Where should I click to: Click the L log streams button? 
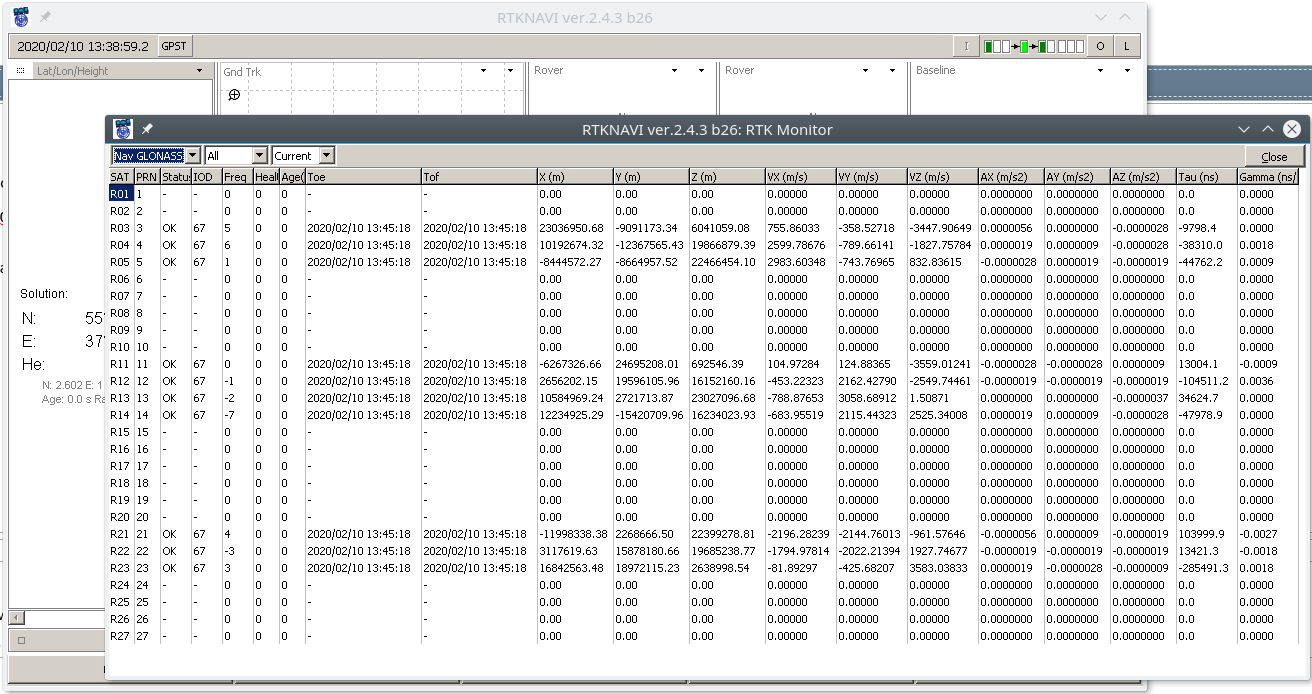(1126, 46)
